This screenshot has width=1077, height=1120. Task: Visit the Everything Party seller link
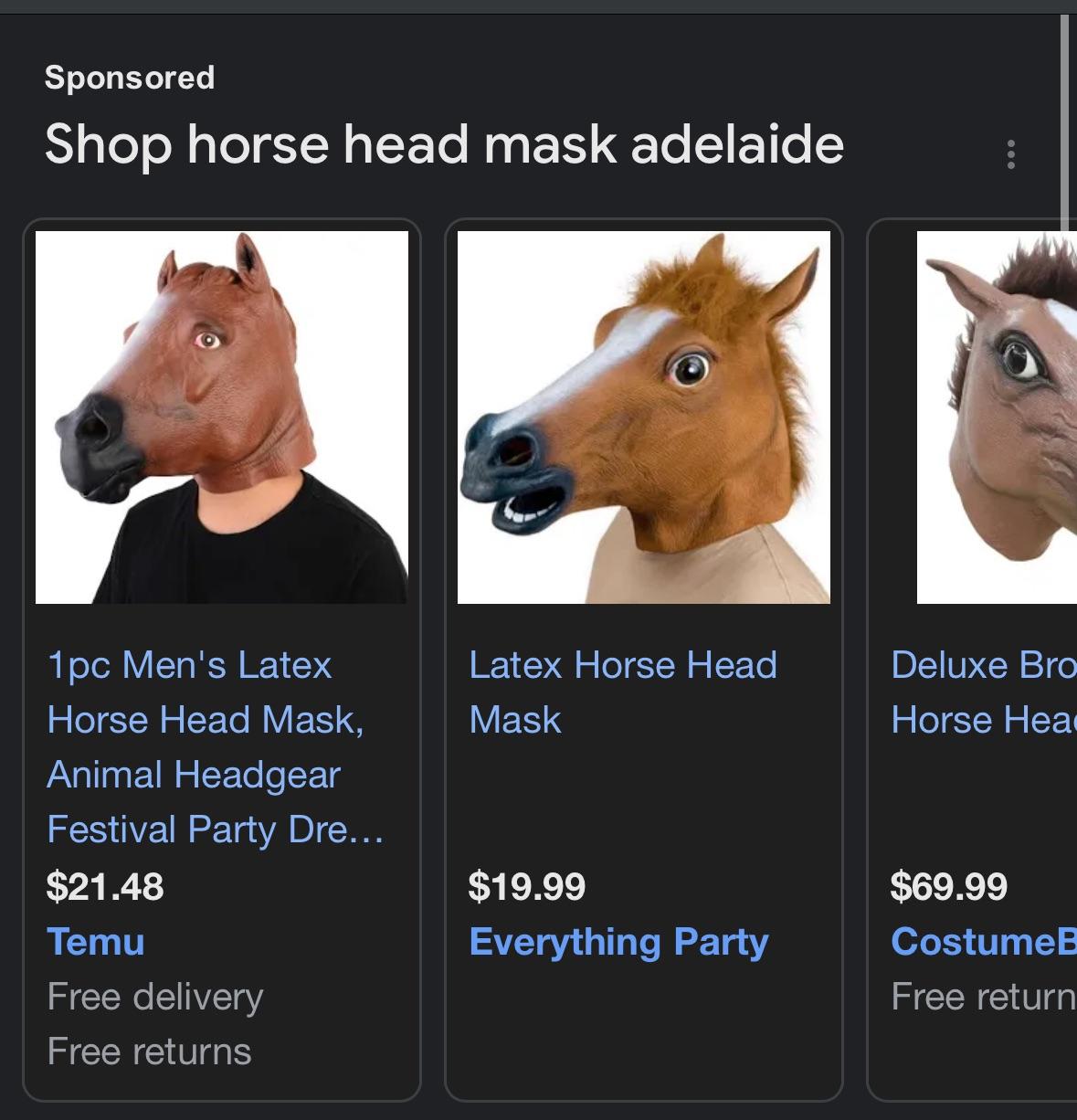618,942
